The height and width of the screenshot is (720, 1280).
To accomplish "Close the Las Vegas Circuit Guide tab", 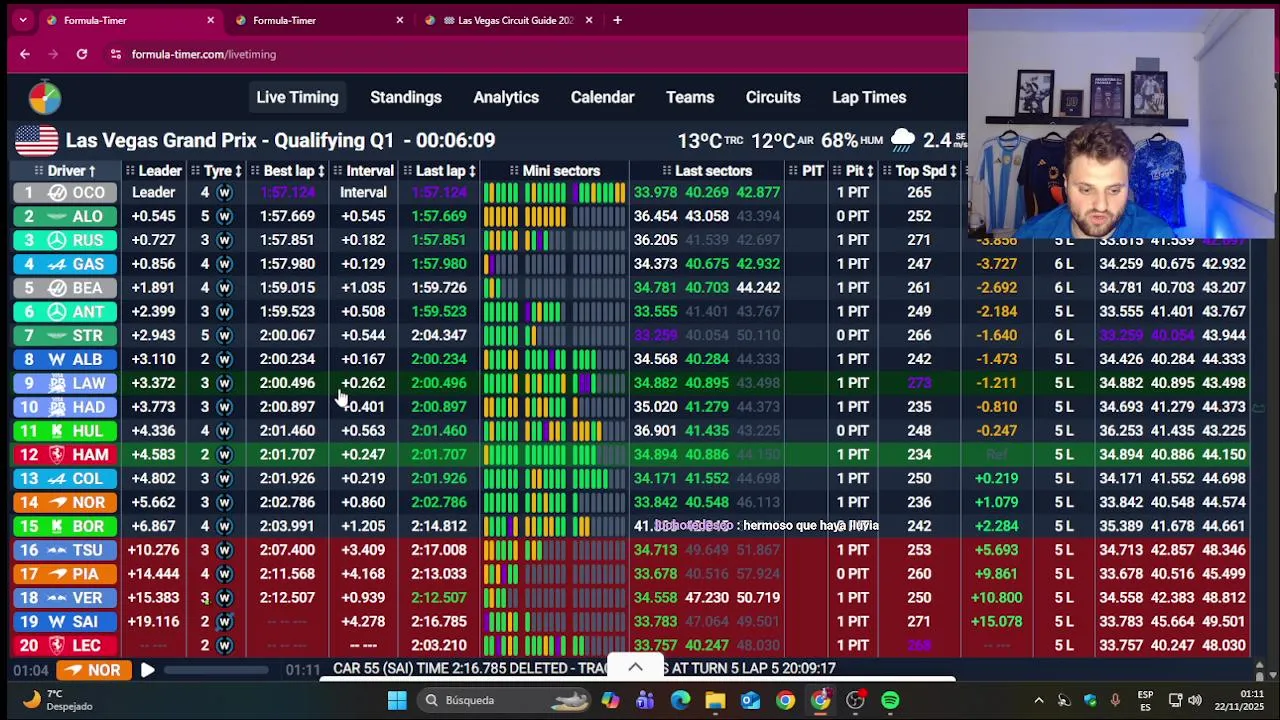I will (589, 20).
